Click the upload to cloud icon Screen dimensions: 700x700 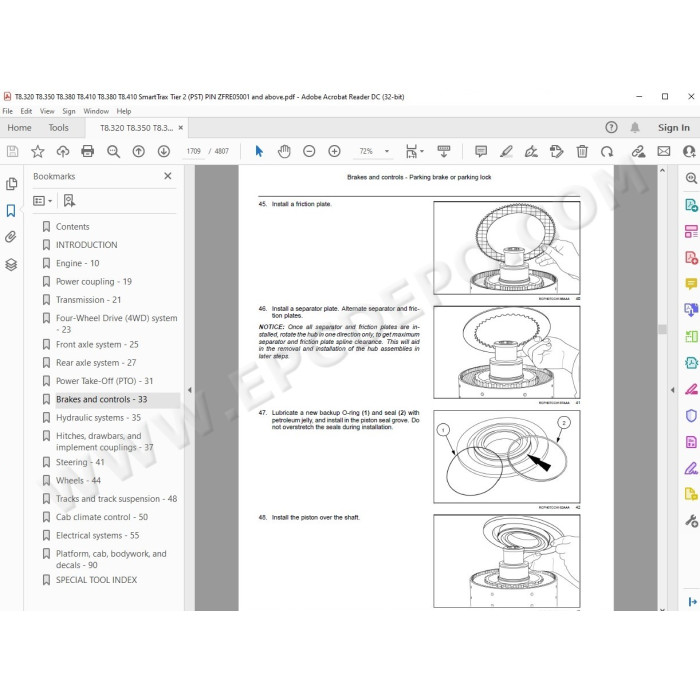(62, 151)
